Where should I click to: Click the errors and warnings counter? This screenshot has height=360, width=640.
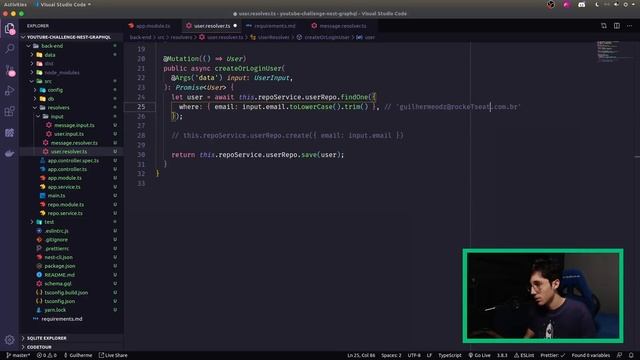coord(47,356)
